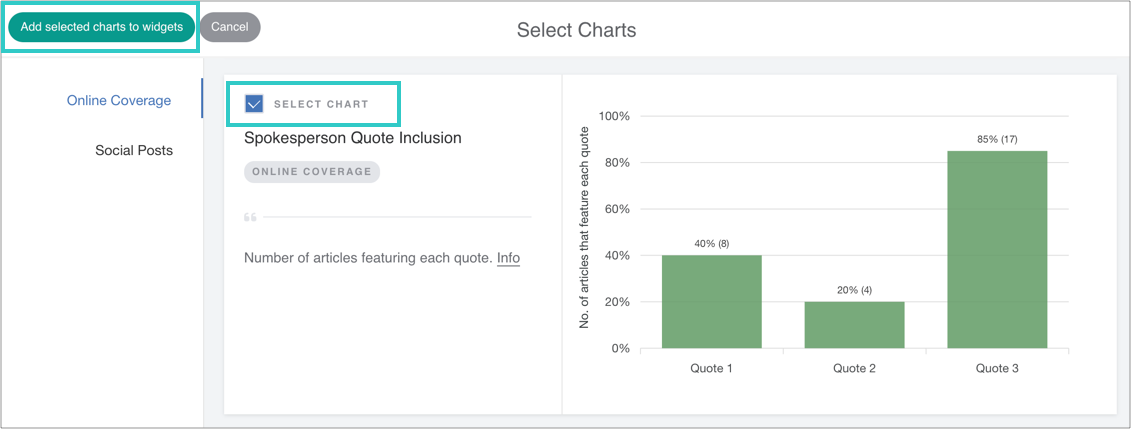The width and height of the screenshot is (1131, 429).
Task: Click the Spokesperson Quote Inclusion chart title
Action: tap(353, 138)
